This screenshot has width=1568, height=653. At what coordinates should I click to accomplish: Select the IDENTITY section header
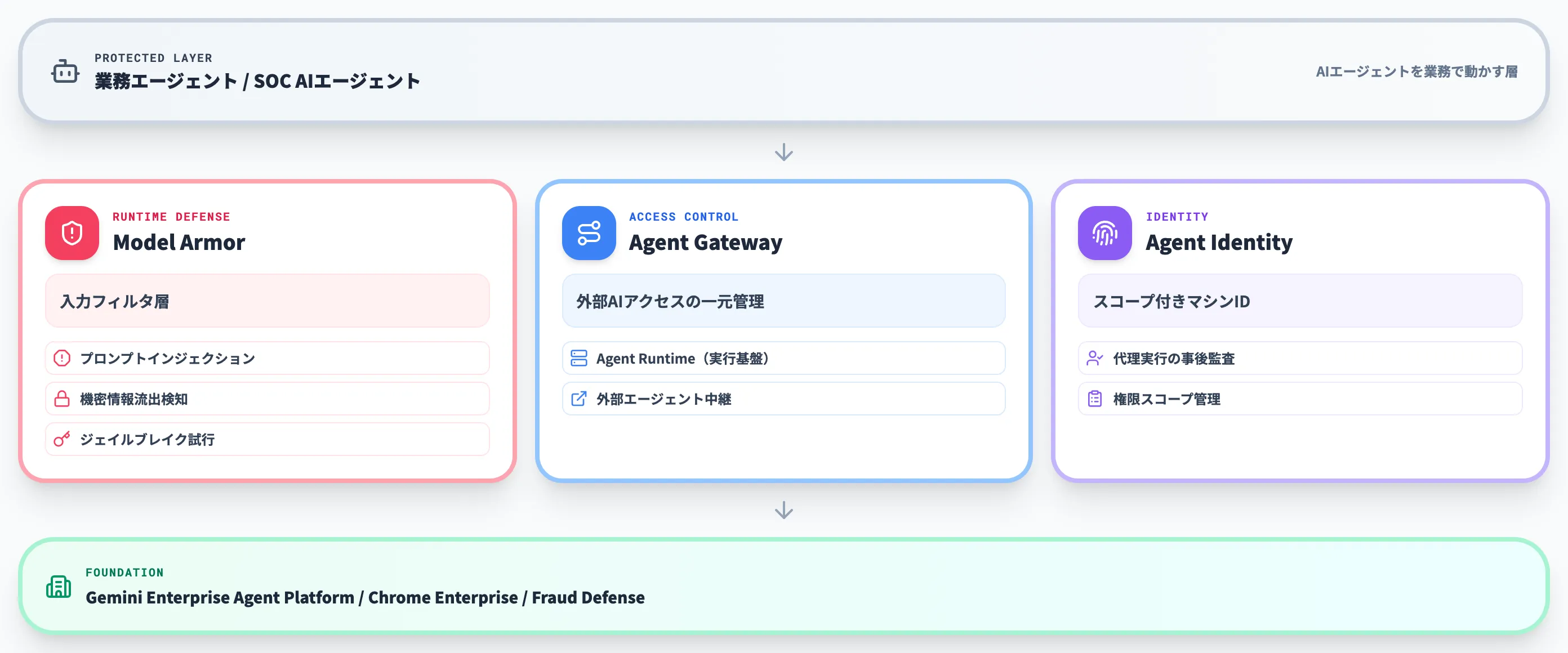point(1177,217)
